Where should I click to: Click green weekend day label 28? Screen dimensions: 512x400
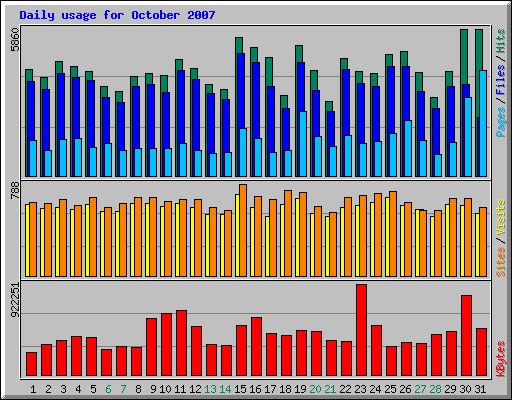point(435,389)
